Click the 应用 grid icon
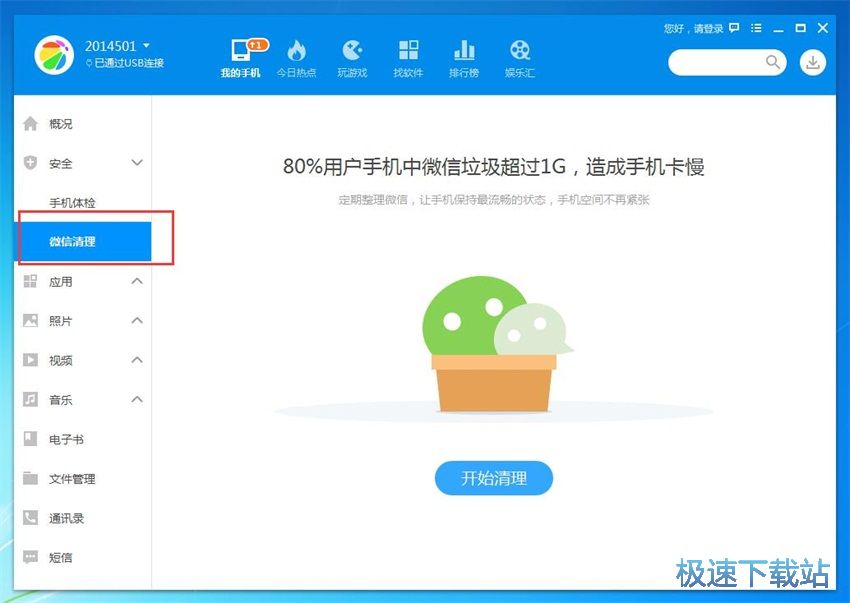The height and width of the screenshot is (603, 850). pos(30,281)
